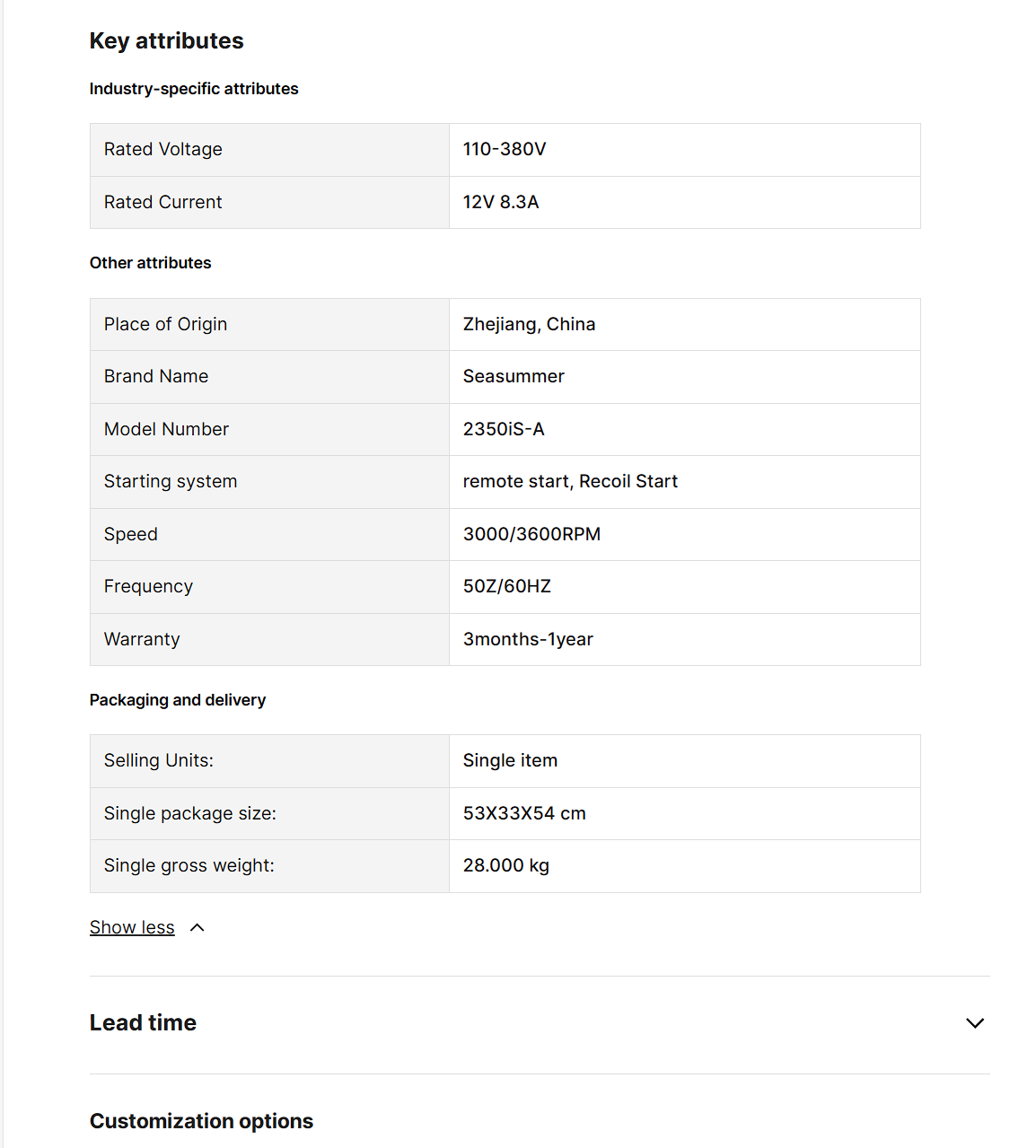Viewport: 1036px width, 1148px height.
Task: Expand the Lead time section chevron
Action: tap(974, 1023)
